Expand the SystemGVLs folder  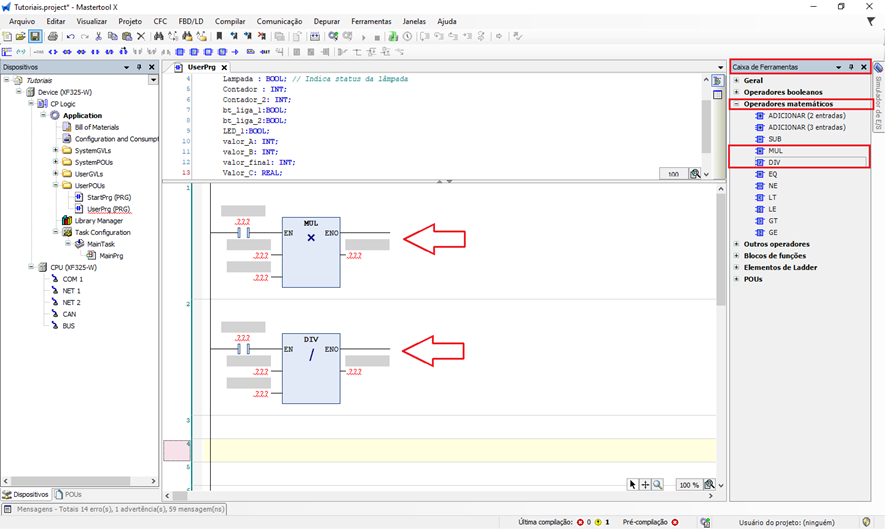[x=56, y=150]
